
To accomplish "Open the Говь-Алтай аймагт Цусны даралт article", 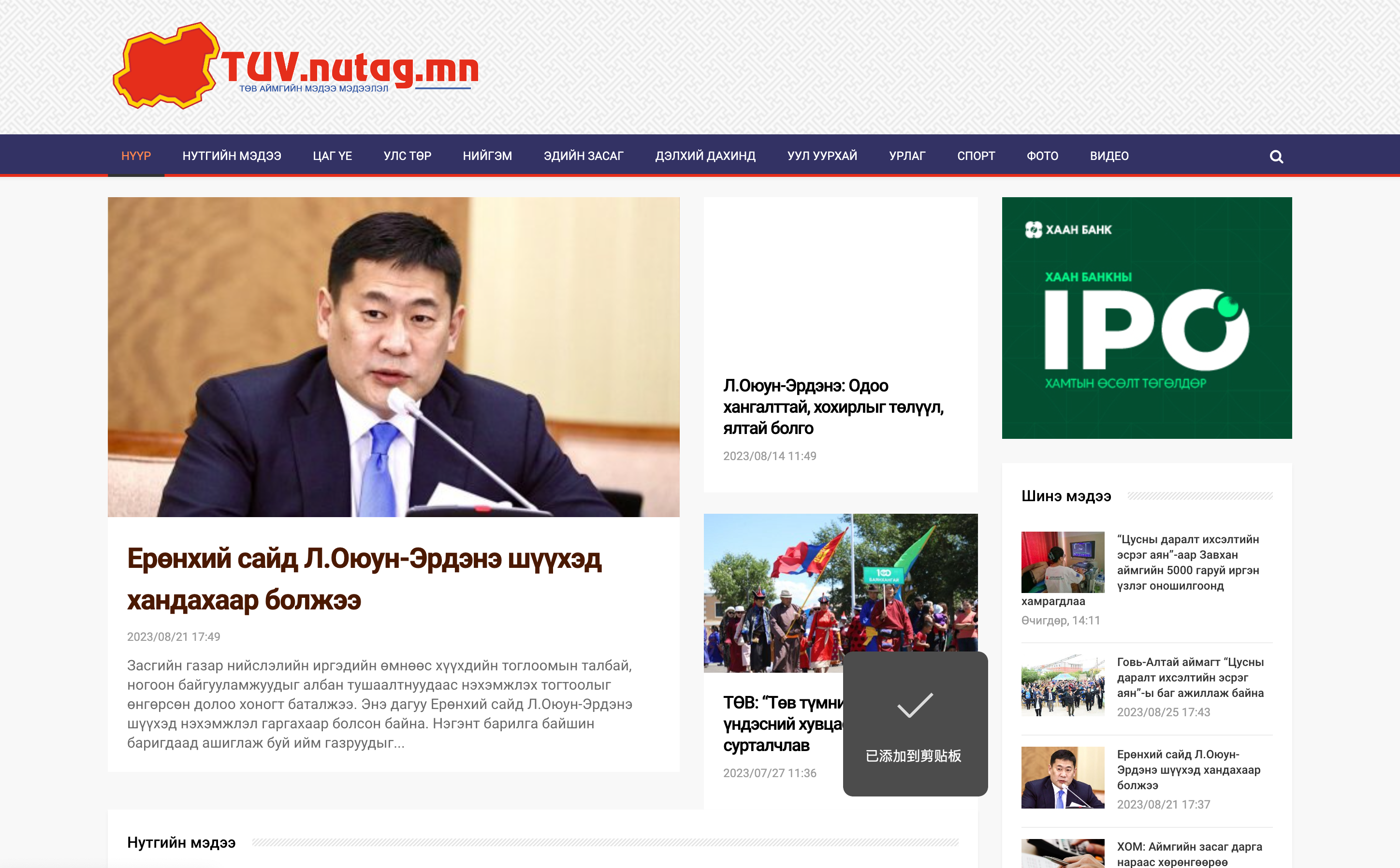I will pos(1190,678).
